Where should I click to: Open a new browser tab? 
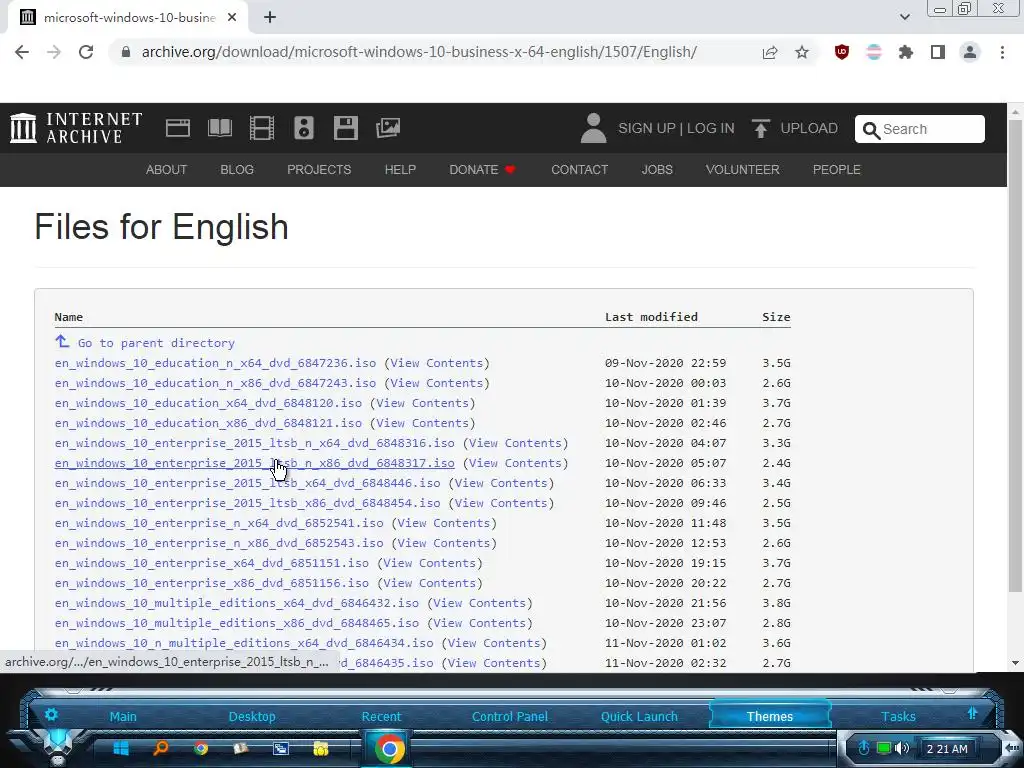(270, 18)
